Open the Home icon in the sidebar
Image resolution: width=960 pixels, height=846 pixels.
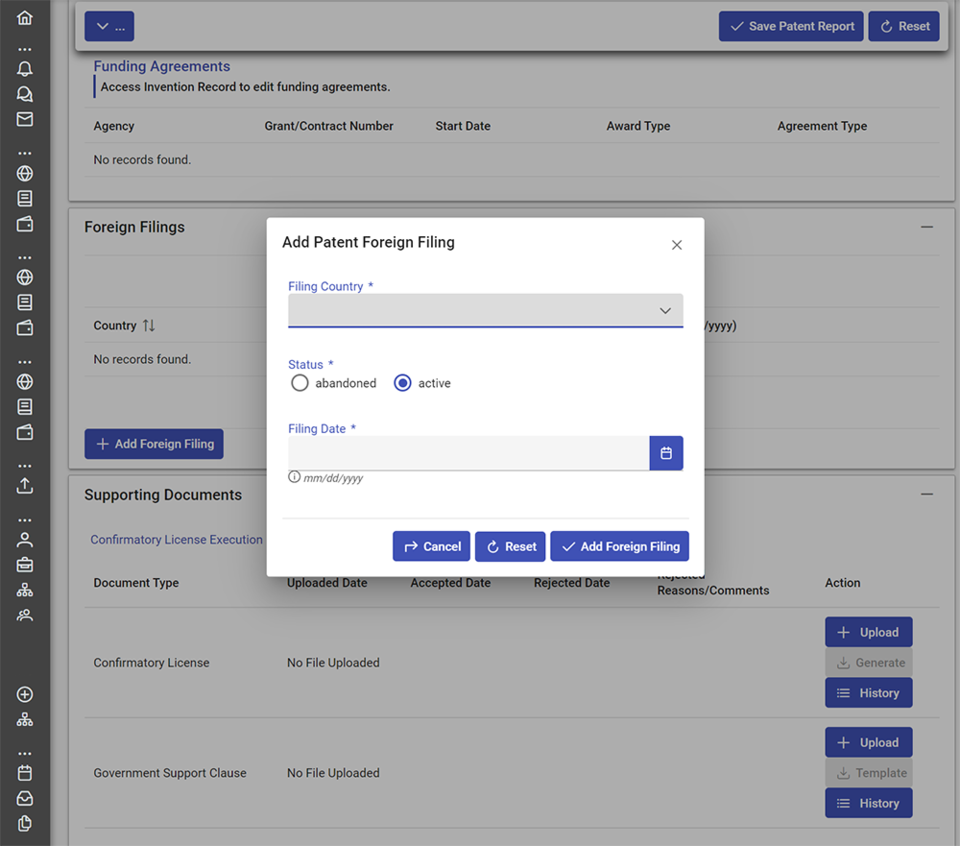coord(25,17)
